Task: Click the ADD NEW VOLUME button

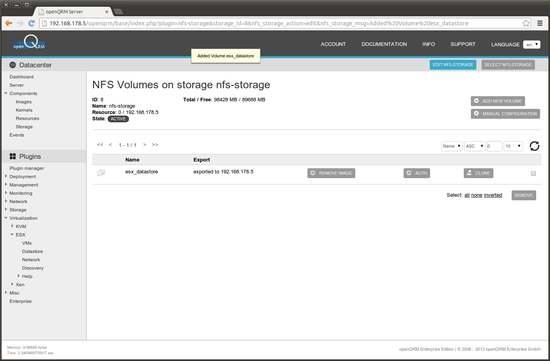Action: click(x=498, y=101)
